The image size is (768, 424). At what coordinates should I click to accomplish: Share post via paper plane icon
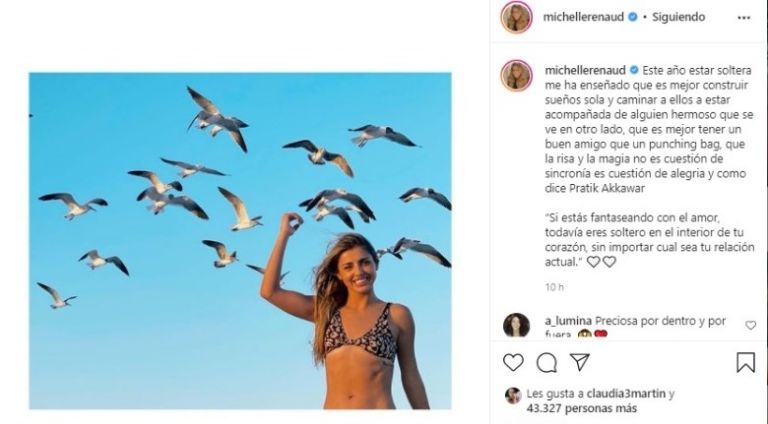pos(579,362)
